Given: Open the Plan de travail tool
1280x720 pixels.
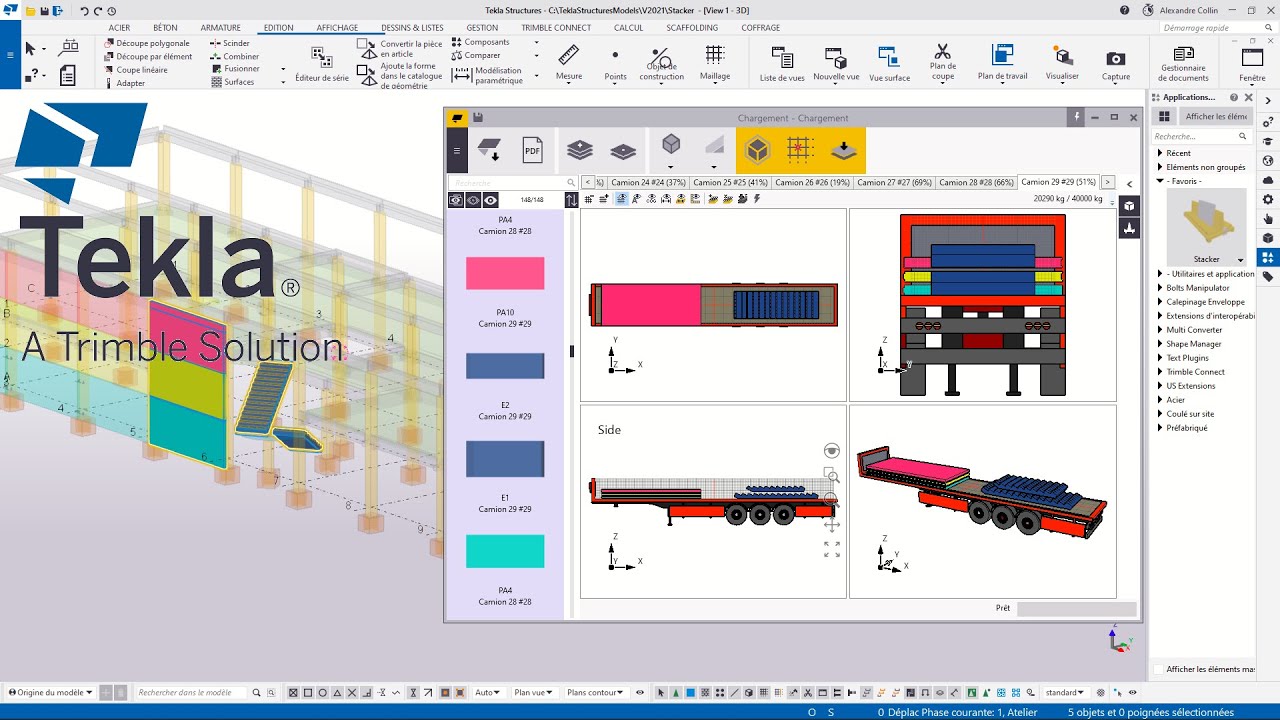Looking at the screenshot, I should click(x=1002, y=62).
